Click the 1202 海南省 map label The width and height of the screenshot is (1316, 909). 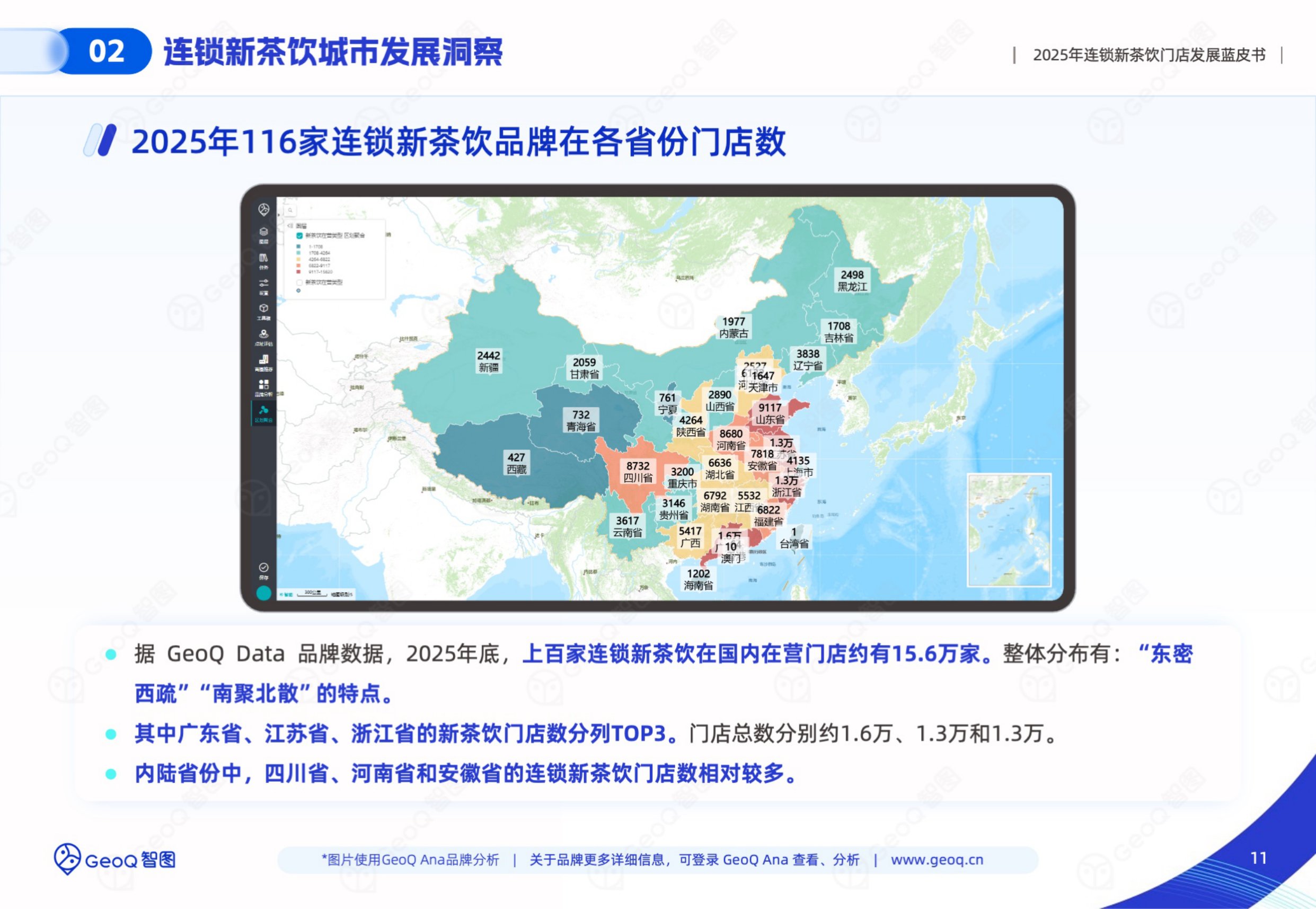coord(698,579)
